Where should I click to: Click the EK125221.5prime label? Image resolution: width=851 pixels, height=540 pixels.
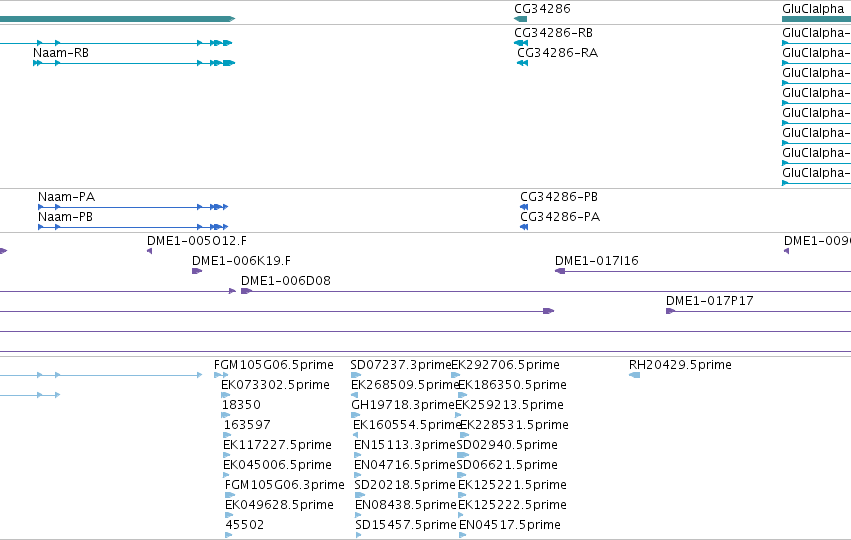(x=512, y=485)
